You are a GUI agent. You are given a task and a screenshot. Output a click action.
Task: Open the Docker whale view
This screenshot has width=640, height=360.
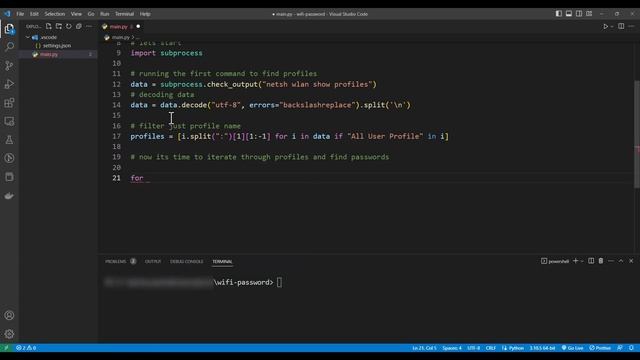9,196
